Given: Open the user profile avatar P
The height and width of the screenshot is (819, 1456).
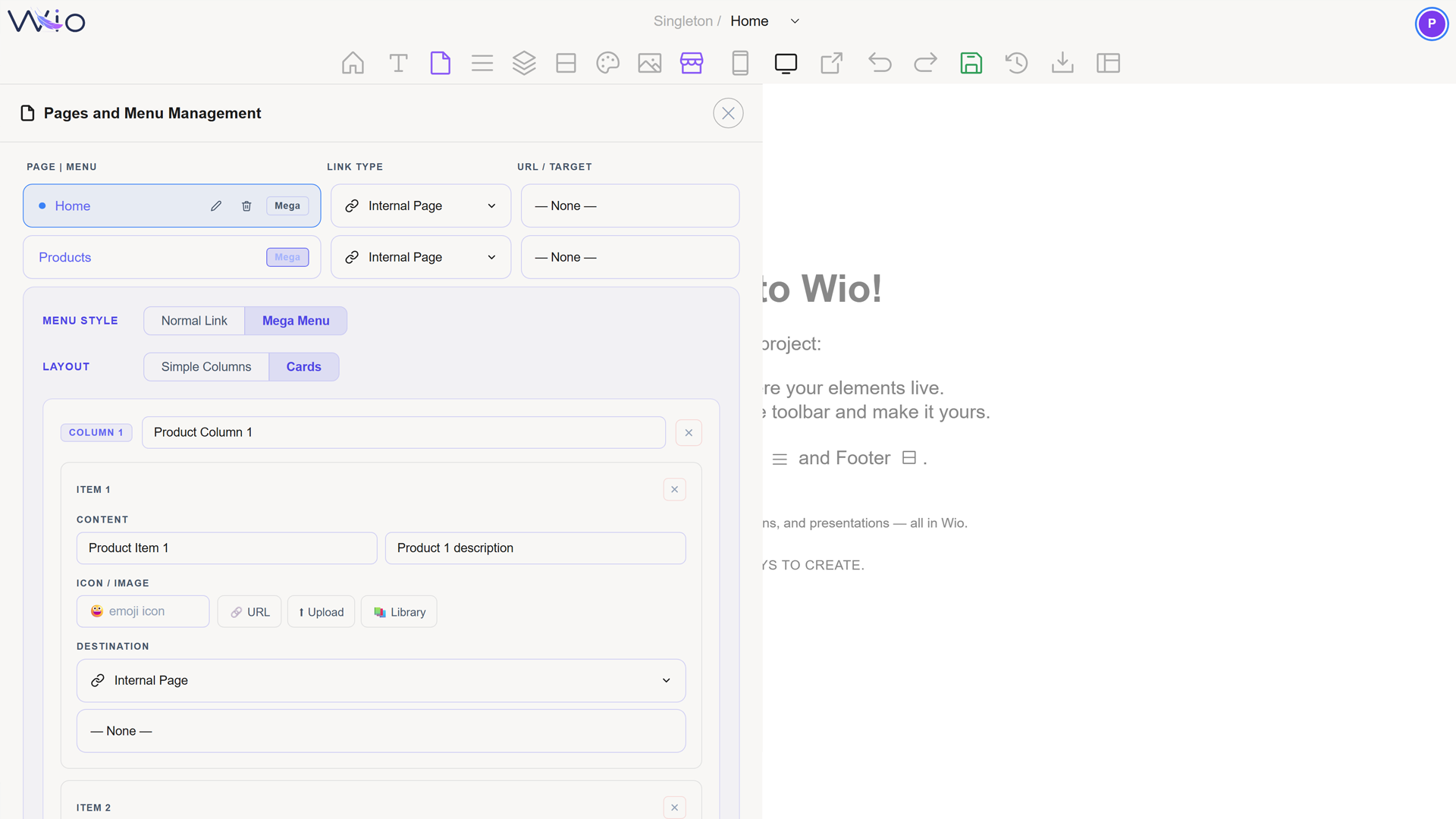Looking at the screenshot, I should click(x=1432, y=24).
